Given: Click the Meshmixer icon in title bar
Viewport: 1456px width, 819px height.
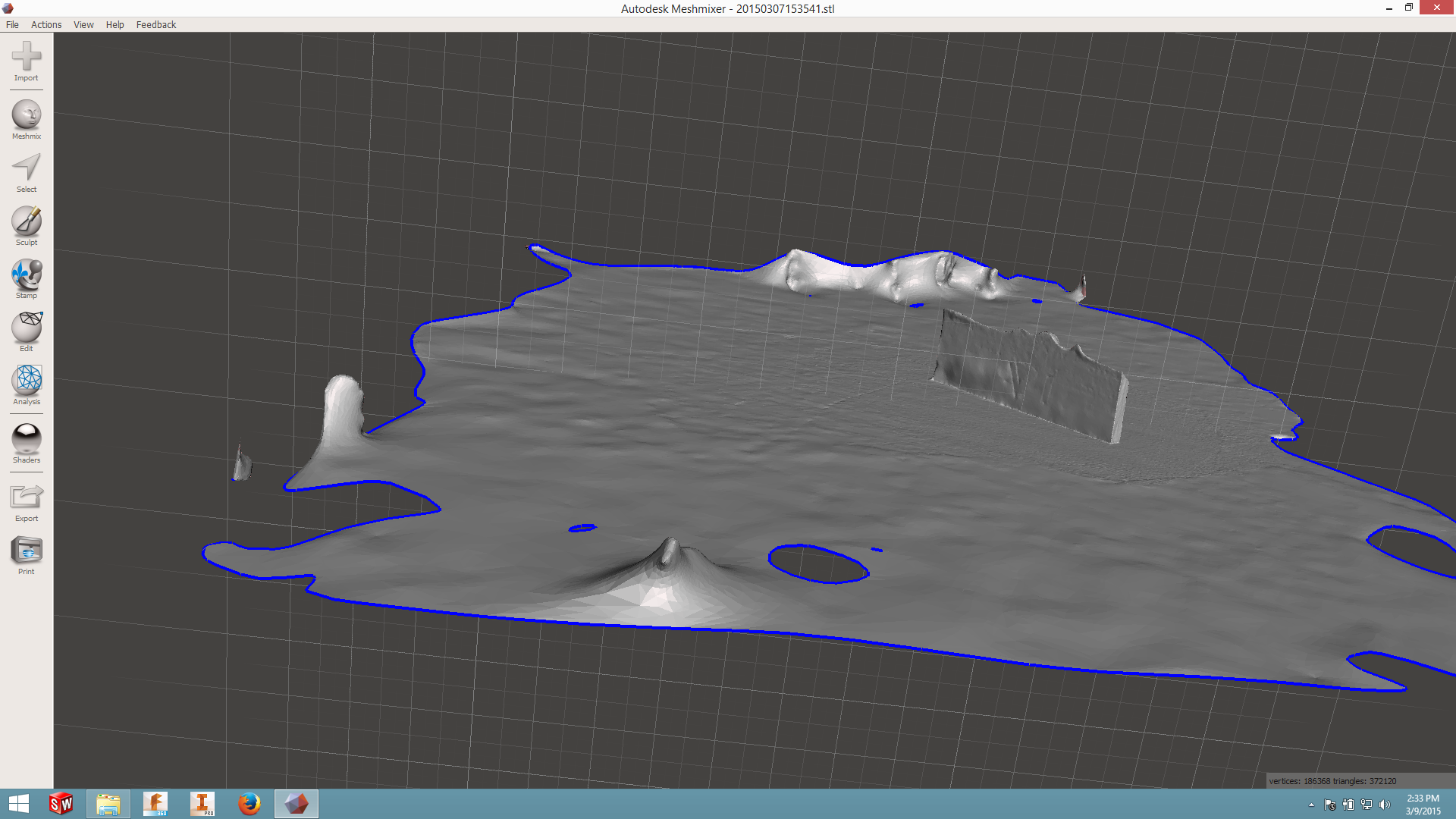Looking at the screenshot, I should [8, 8].
